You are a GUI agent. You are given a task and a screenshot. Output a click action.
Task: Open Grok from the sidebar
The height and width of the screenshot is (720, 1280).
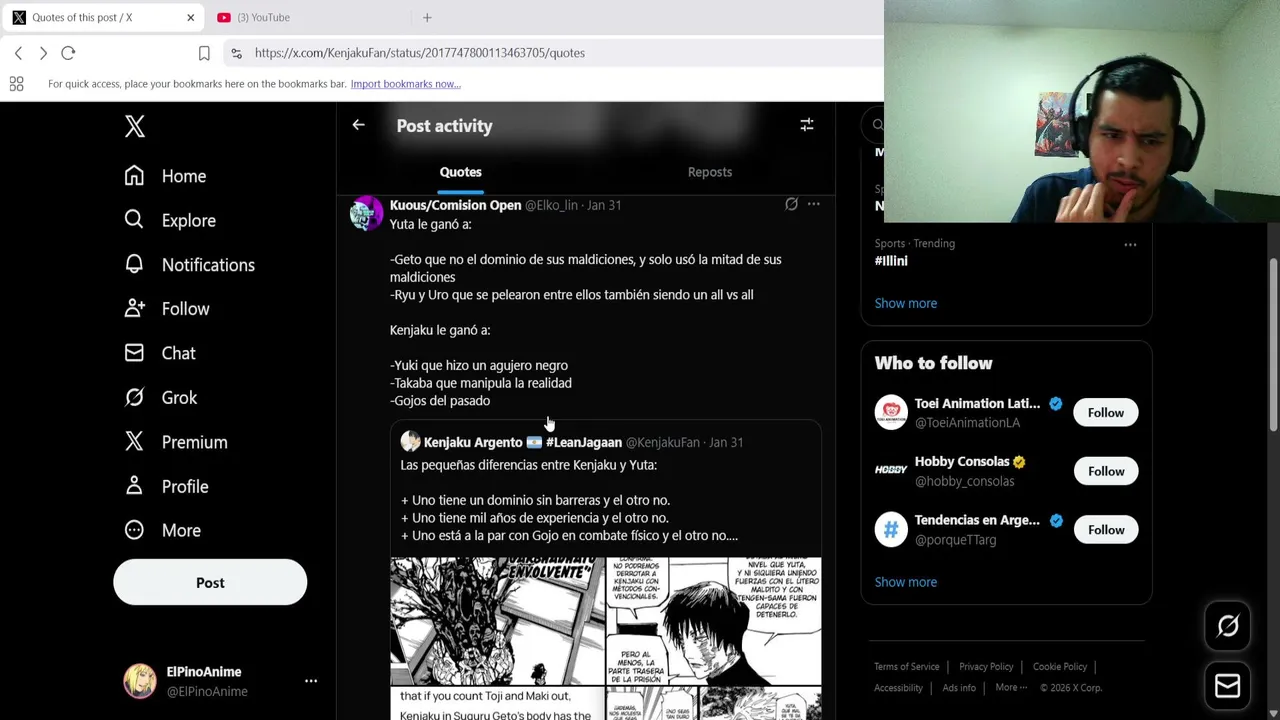pyautogui.click(x=161, y=398)
